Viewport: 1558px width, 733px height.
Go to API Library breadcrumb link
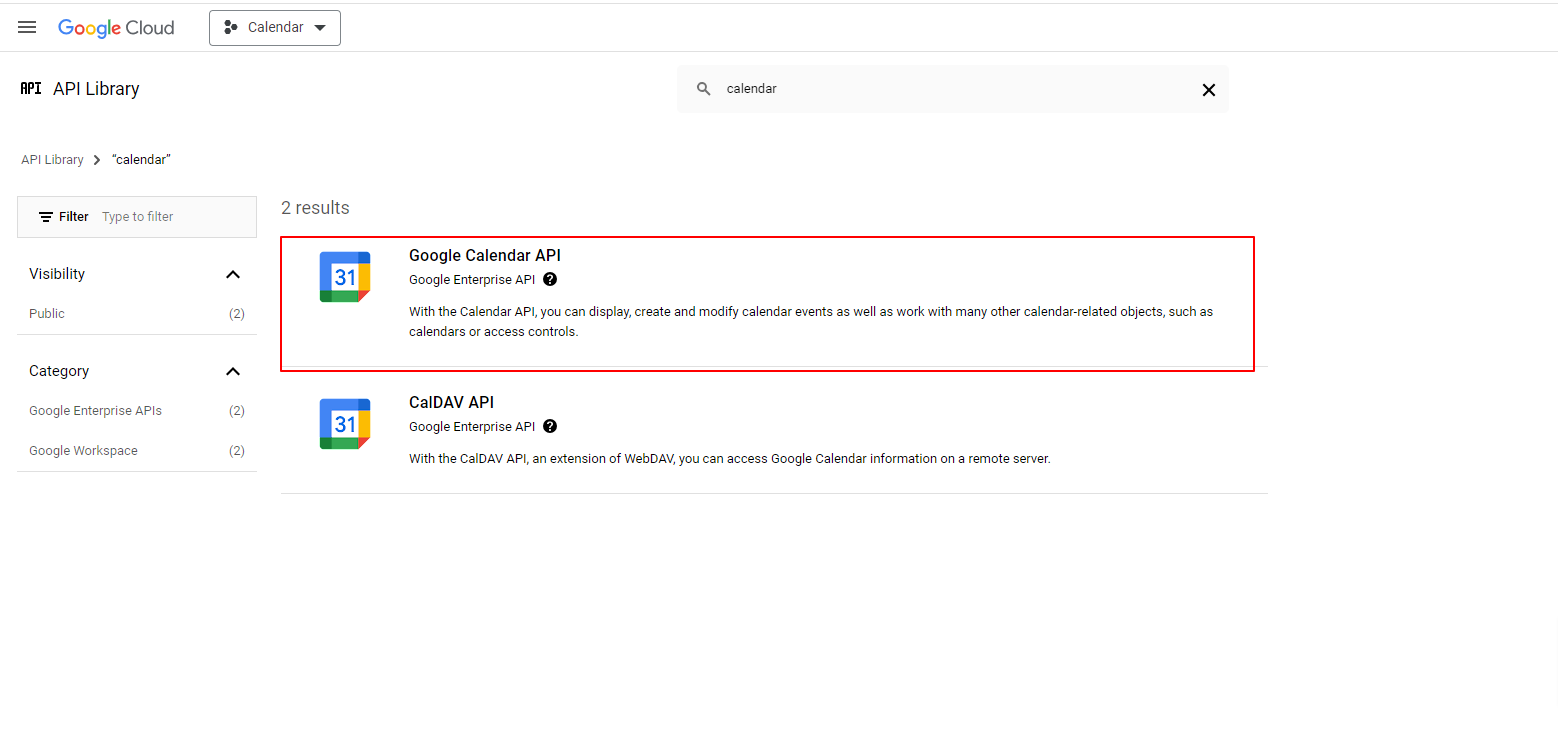tap(52, 160)
